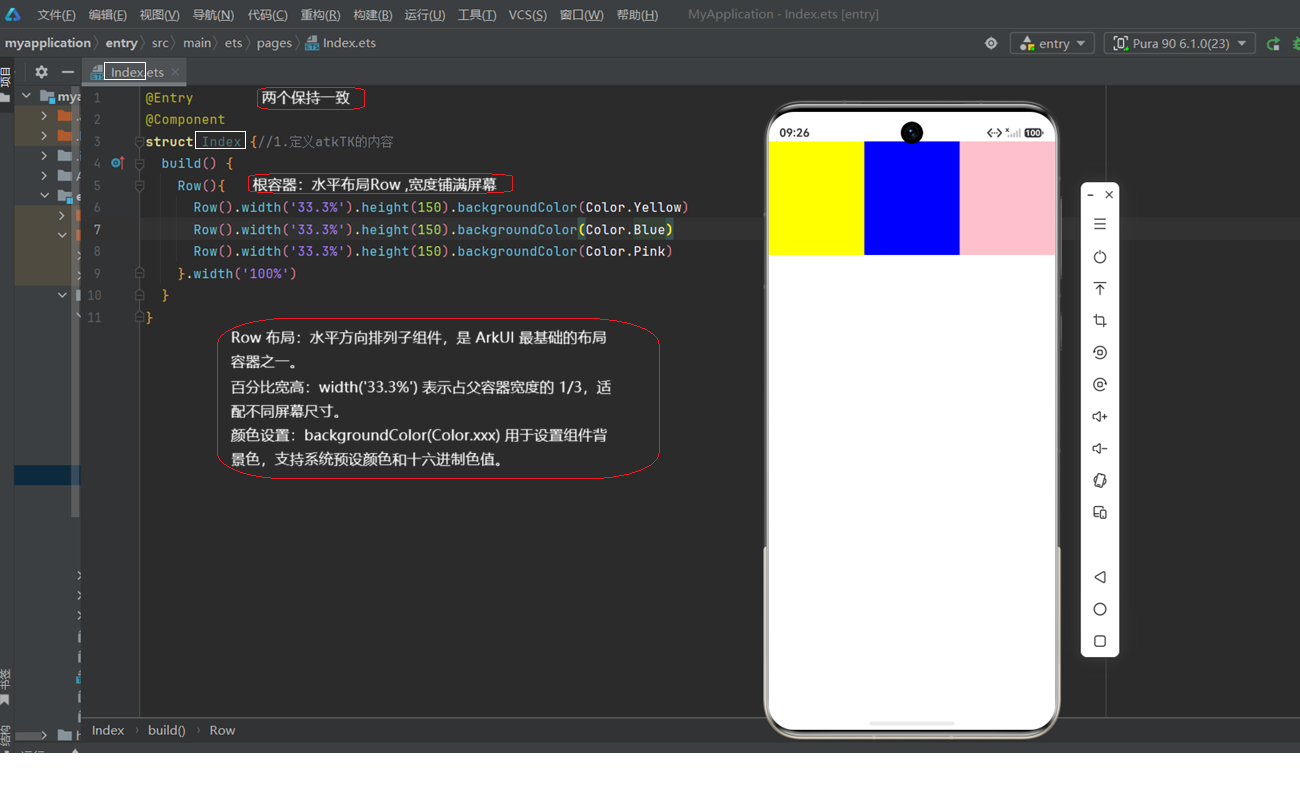Click the emulator always-on-top arrow icon
Viewport: 1300px width, 785px height.
[x=1100, y=289]
